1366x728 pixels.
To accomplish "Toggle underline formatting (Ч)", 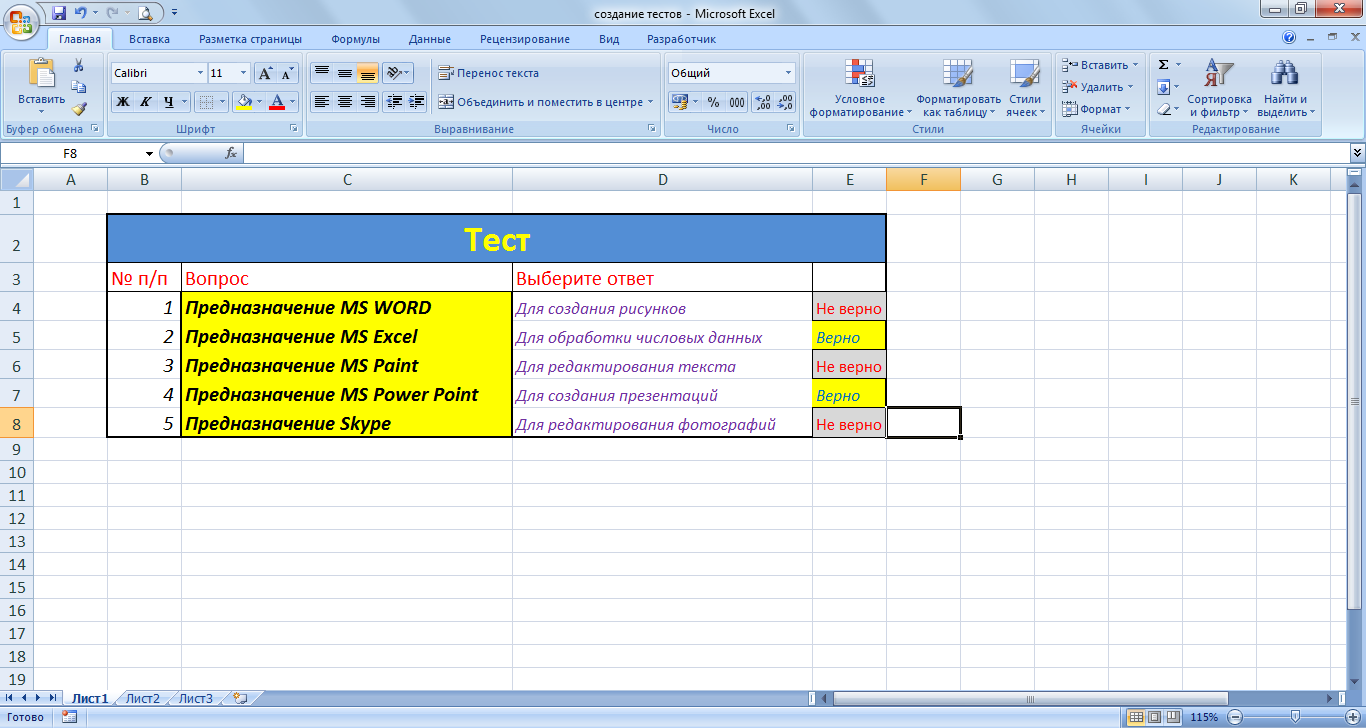I will (x=168, y=101).
